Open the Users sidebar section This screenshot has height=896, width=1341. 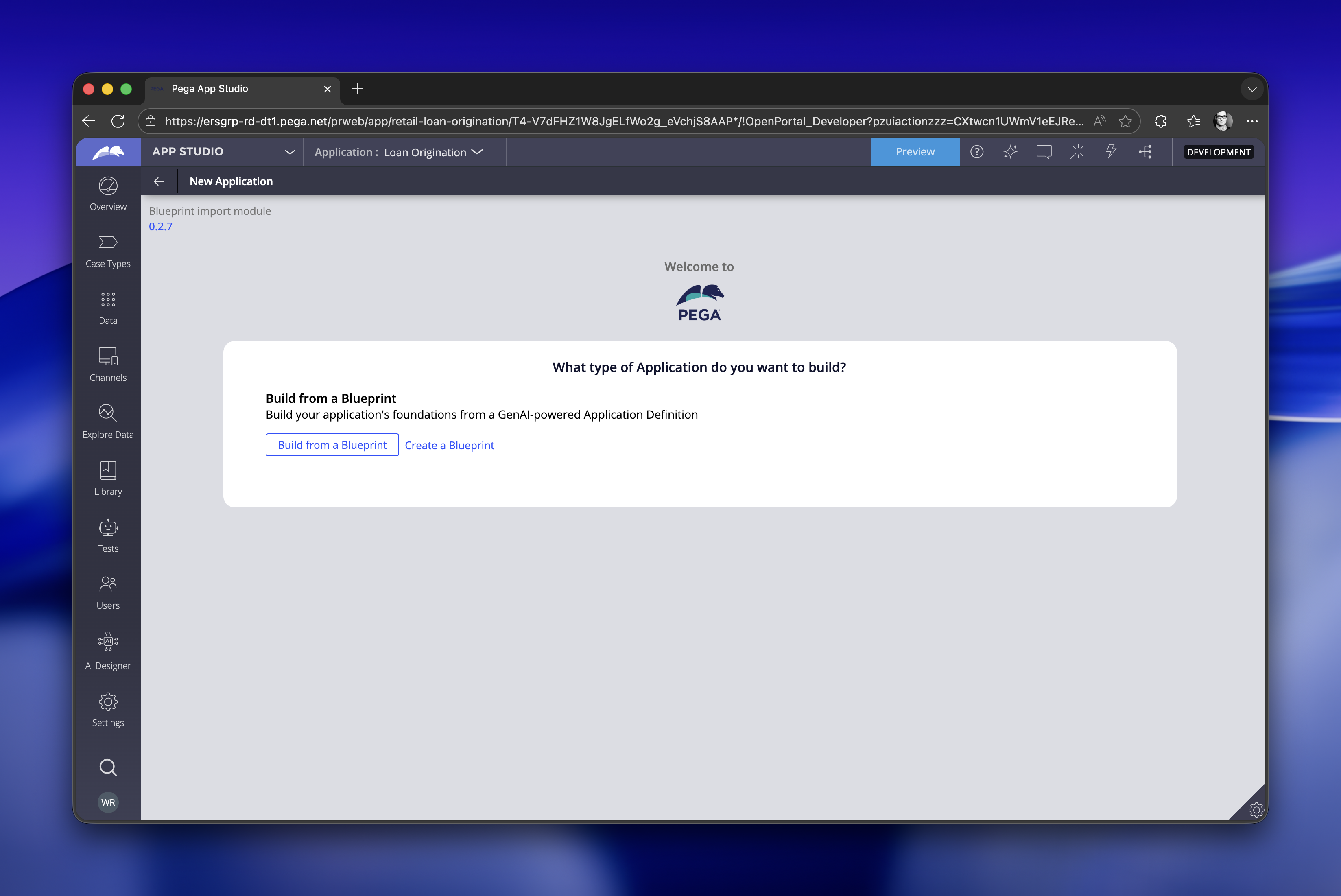point(108,592)
